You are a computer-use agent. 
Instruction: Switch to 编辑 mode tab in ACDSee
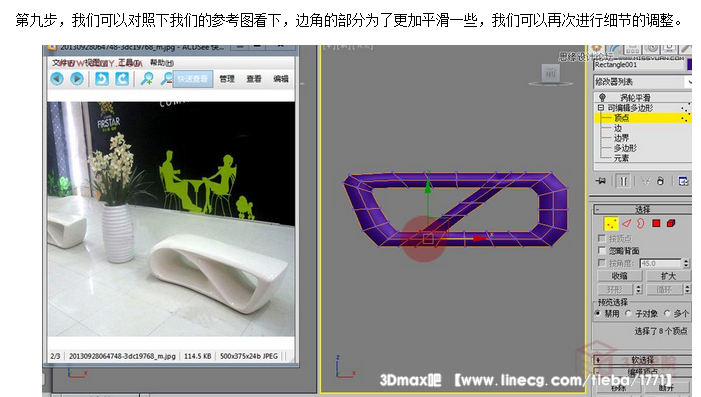(x=281, y=79)
